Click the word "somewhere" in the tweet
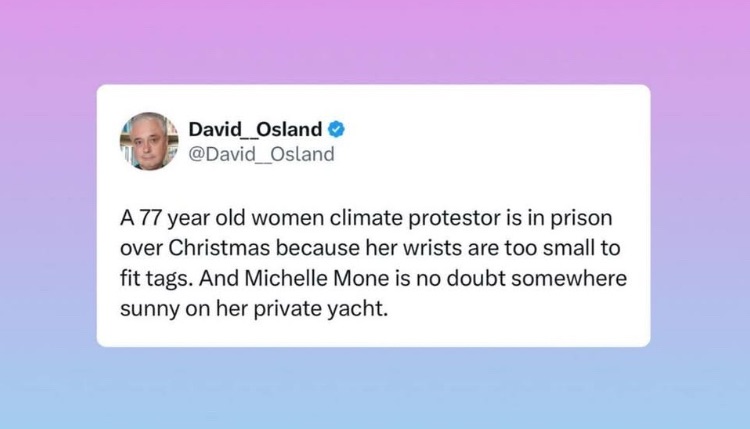 [x=569, y=278]
